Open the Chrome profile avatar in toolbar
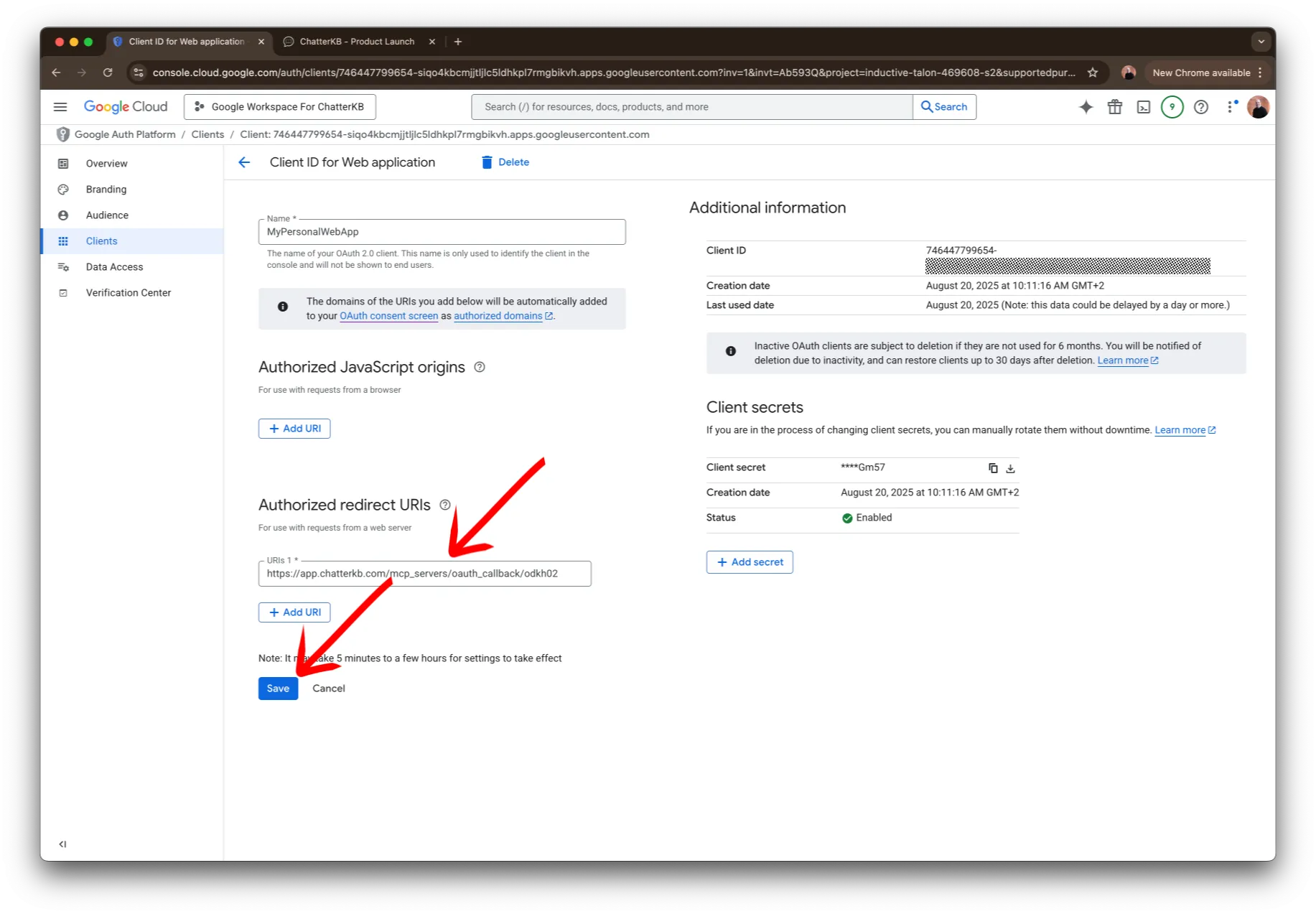 pos(1128,73)
